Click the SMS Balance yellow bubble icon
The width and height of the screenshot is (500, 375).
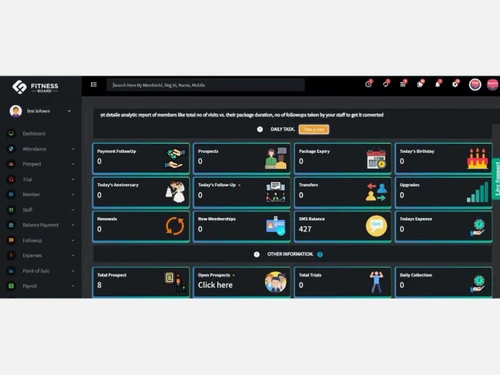click(376, 226)
